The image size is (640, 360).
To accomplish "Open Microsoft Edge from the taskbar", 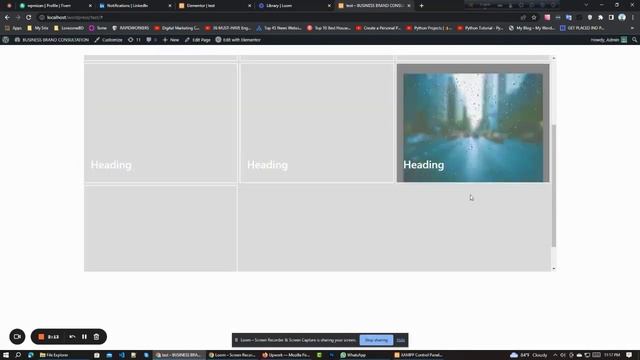I will click(31, 355).
